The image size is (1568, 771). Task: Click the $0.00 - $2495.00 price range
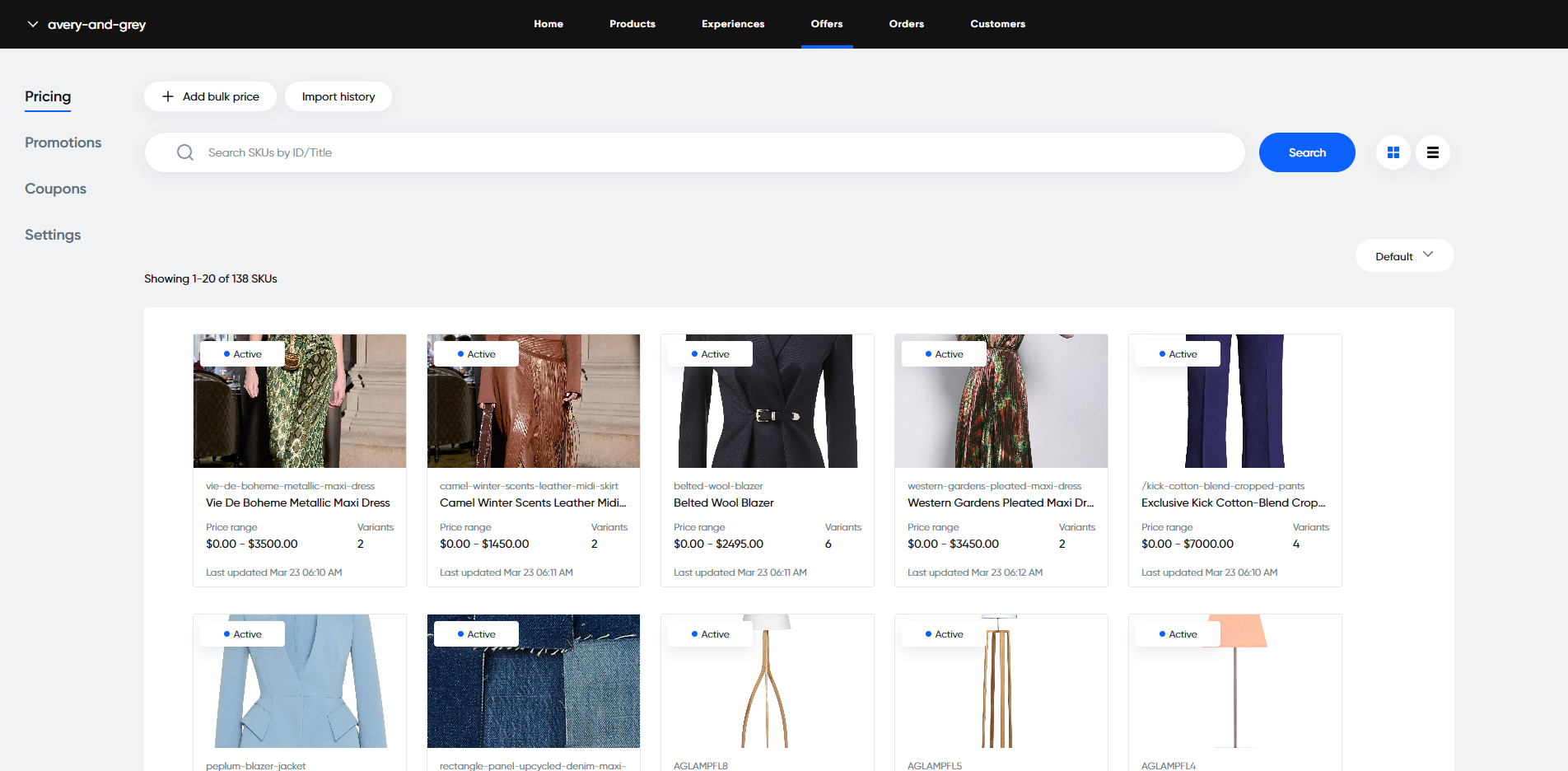pyautogui.click(x=718, y=544)
